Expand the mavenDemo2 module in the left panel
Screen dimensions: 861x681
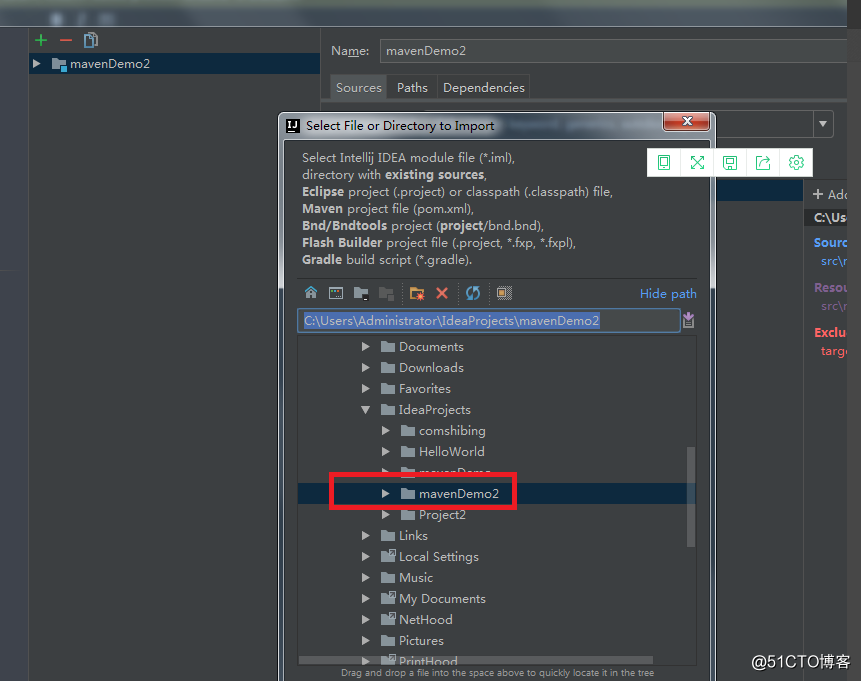coord(37,64)
